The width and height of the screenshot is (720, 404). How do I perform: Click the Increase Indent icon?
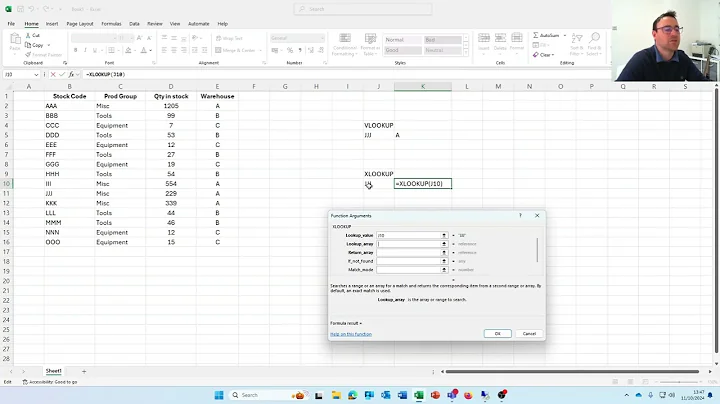click(x=205, y=50)
